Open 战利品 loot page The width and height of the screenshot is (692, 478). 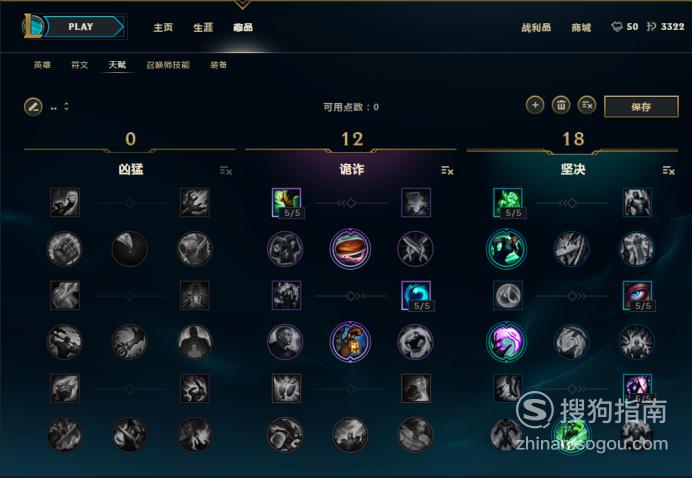pos(536,27)
